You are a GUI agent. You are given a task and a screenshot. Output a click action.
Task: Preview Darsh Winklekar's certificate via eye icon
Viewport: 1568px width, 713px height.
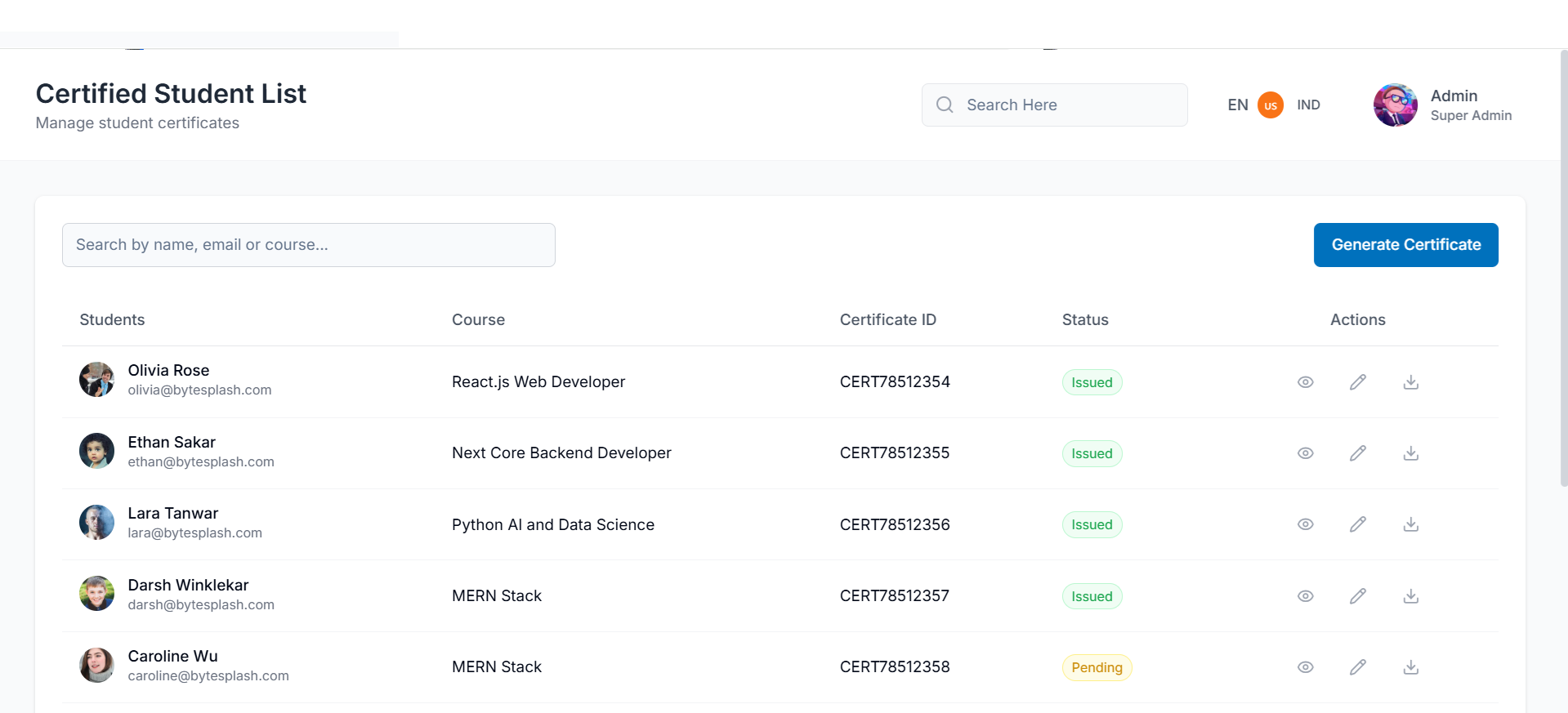(x=1305, y=596)
